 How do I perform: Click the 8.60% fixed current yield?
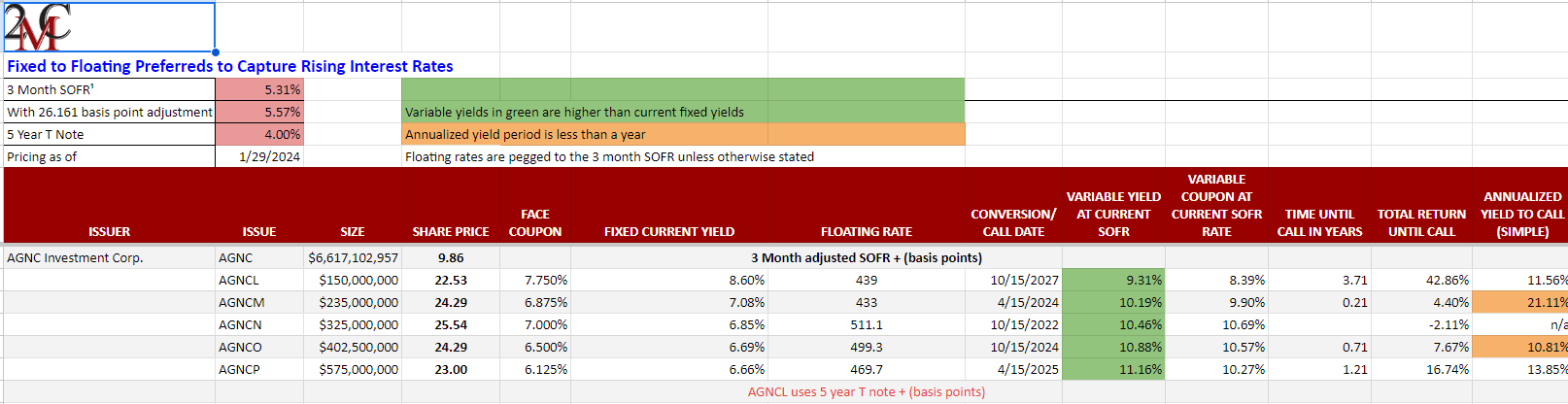(x=669, y=280)
